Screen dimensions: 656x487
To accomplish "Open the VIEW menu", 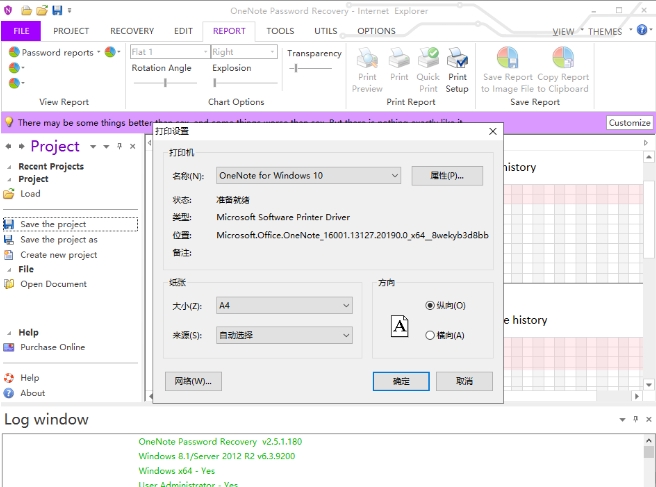I will pos(563,32).
